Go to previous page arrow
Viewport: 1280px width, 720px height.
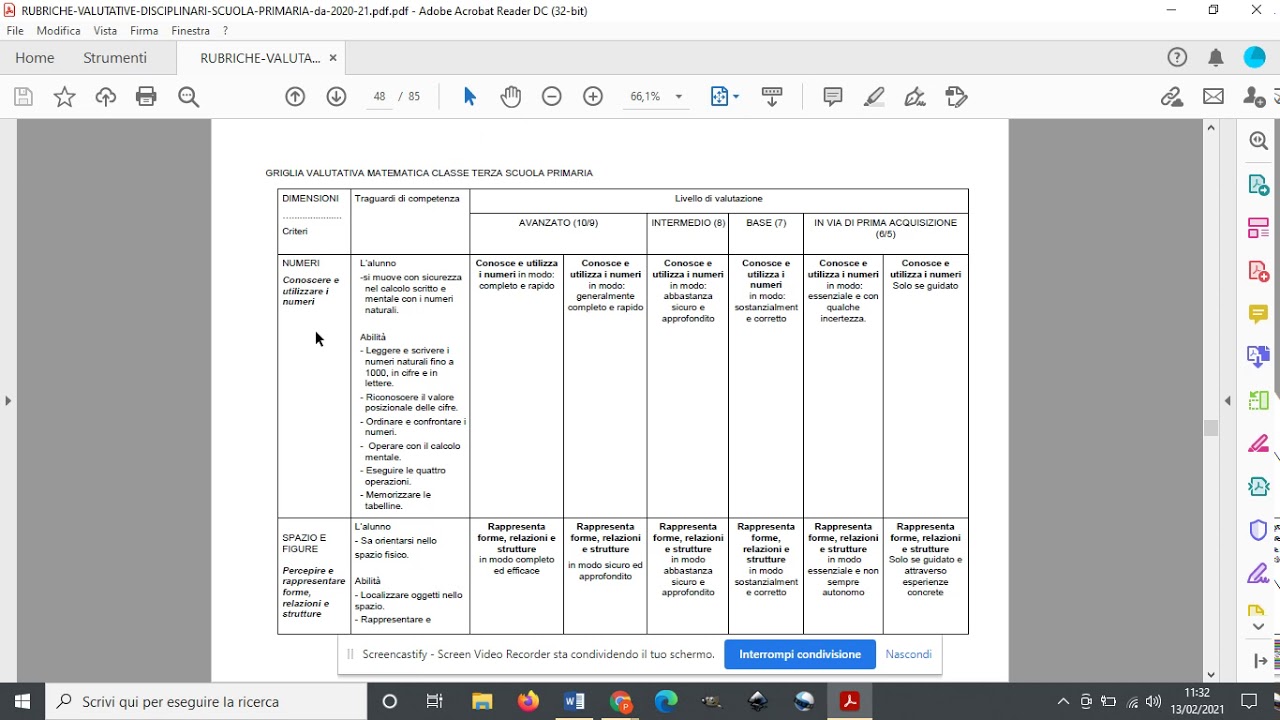coord(295,97)
